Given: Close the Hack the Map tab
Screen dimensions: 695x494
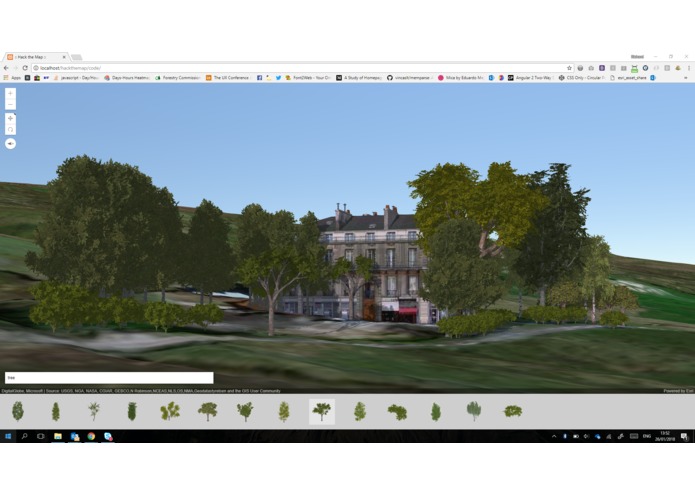Looking at the screenshot, I should (64, 57).
